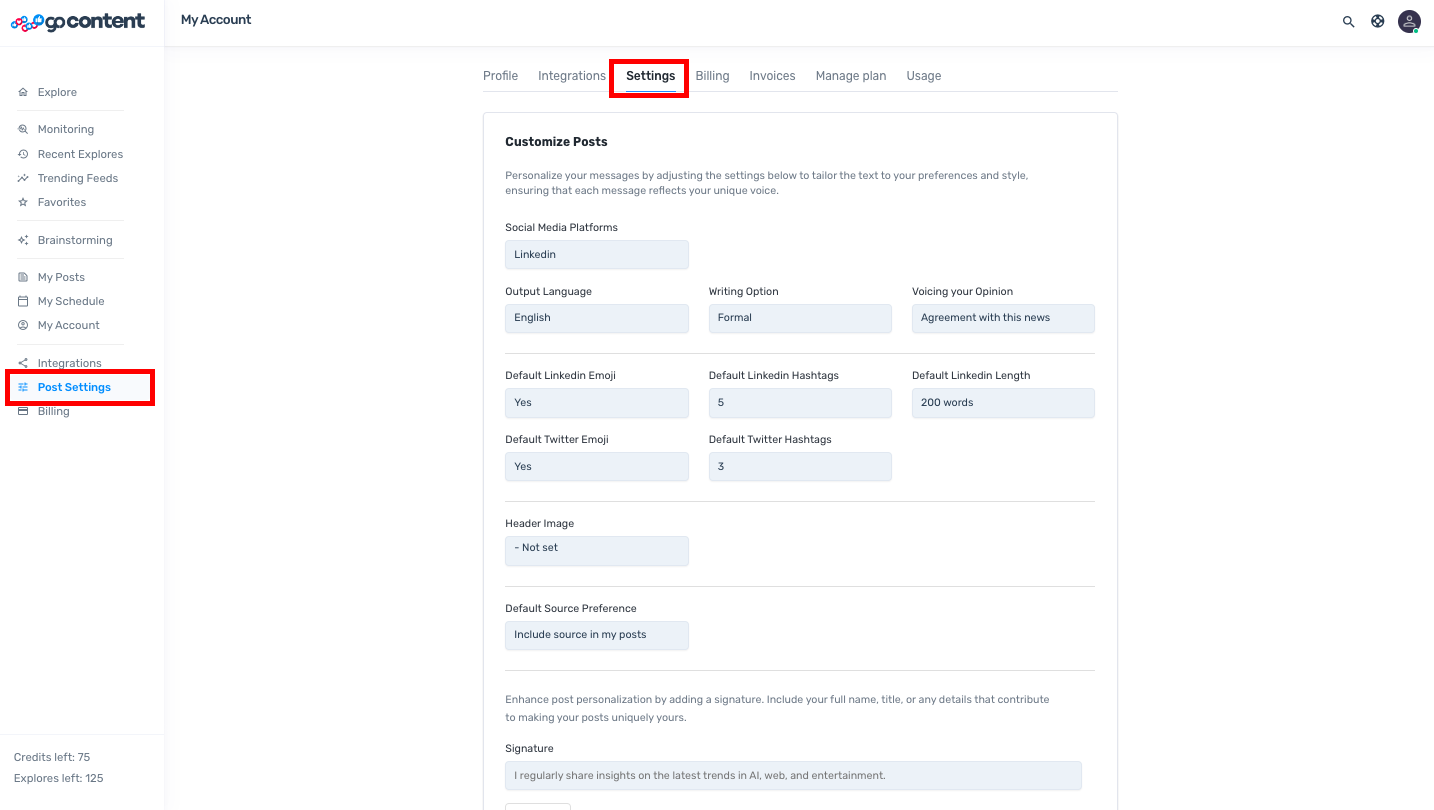Expand the Default Linkedin Length dropdown
This screenshot has height=810, width=1434.
1002,403
